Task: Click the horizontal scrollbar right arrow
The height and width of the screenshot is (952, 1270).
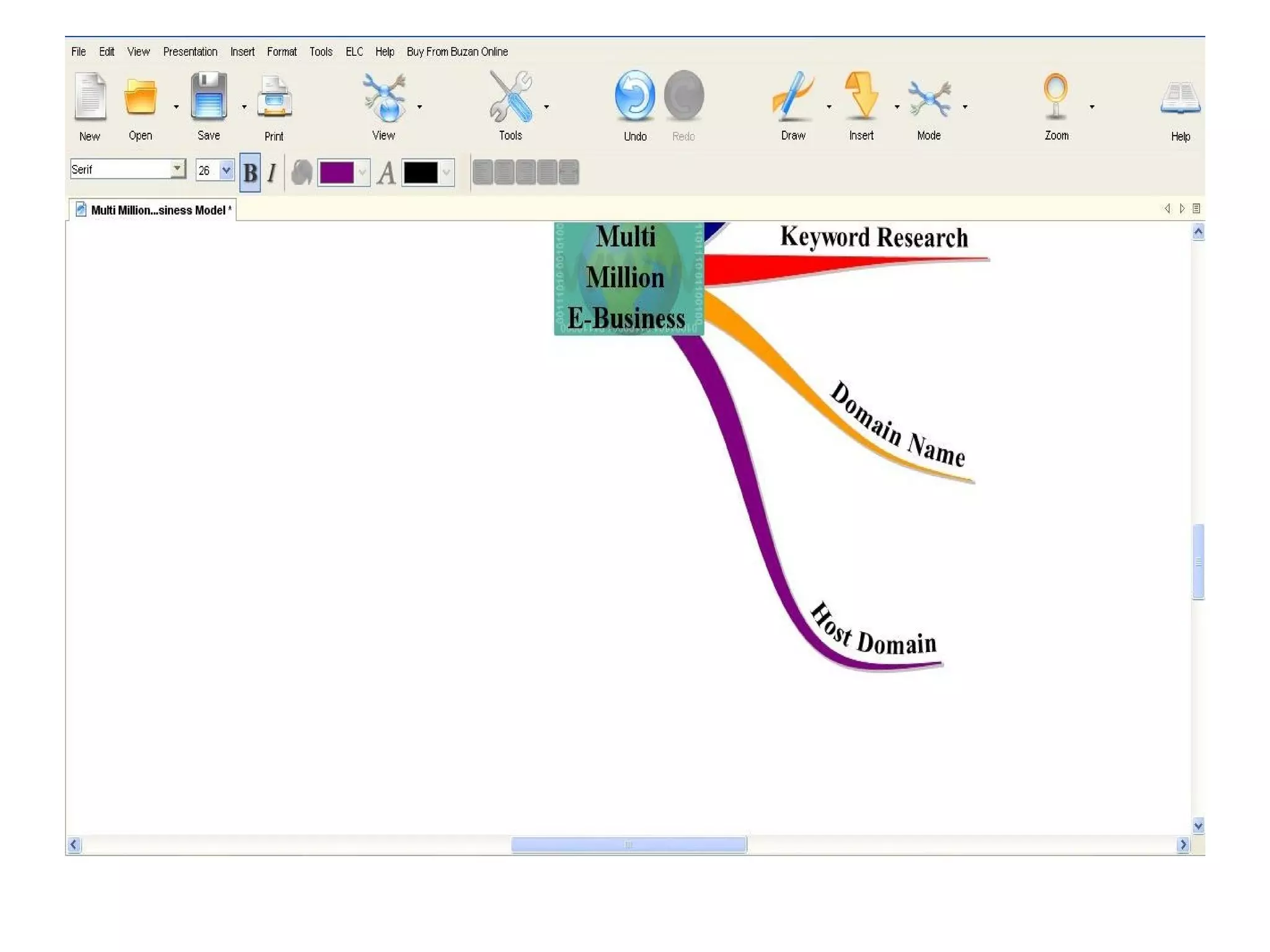Action: point(1183,844)
